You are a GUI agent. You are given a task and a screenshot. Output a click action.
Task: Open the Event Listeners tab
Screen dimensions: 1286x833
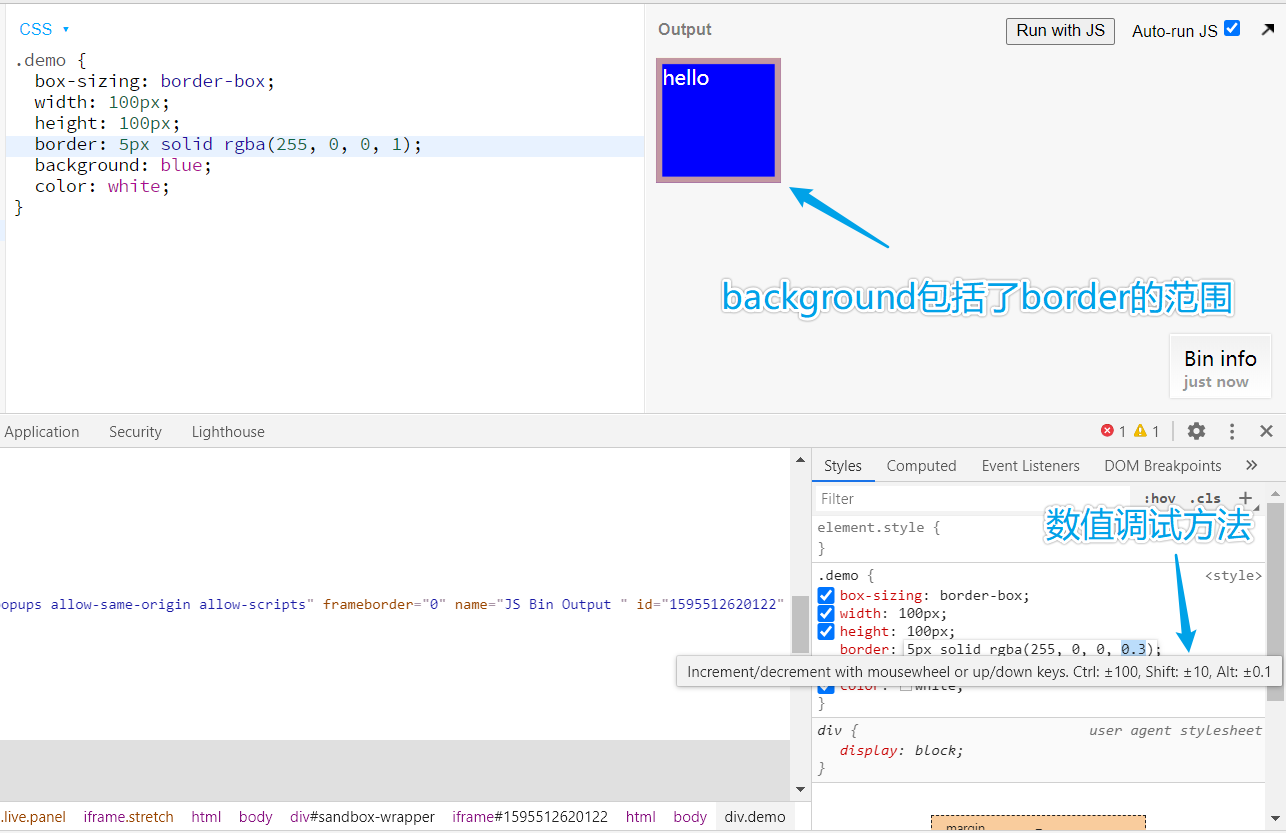pos(1030,466)
